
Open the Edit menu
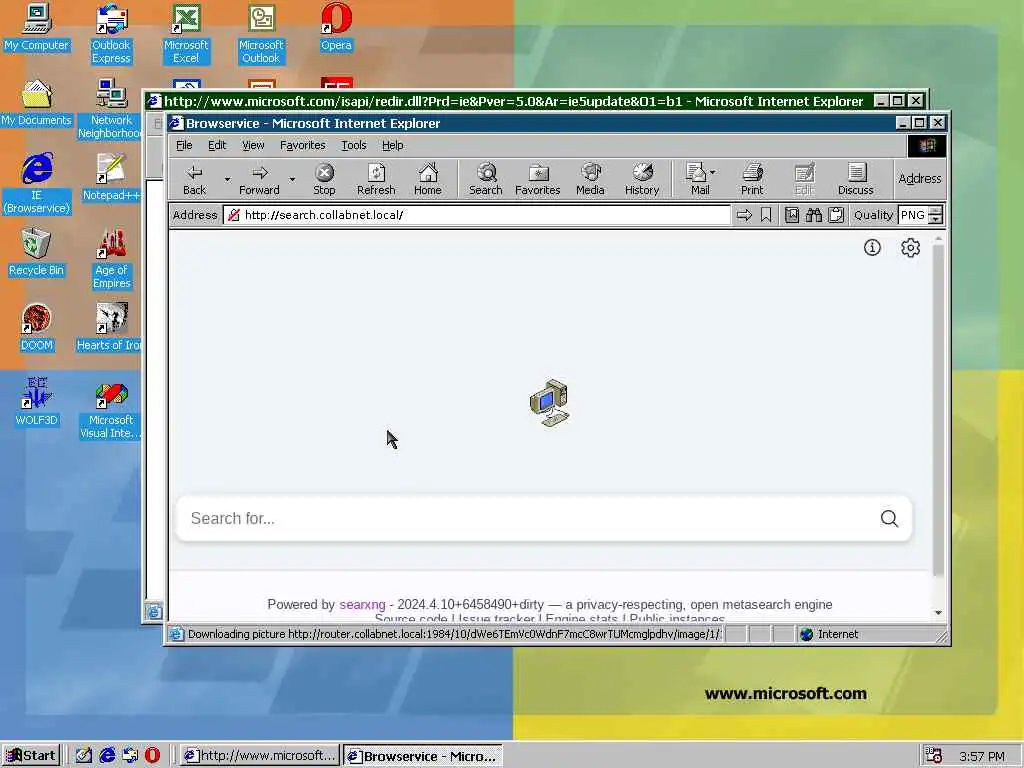[217, 145]
